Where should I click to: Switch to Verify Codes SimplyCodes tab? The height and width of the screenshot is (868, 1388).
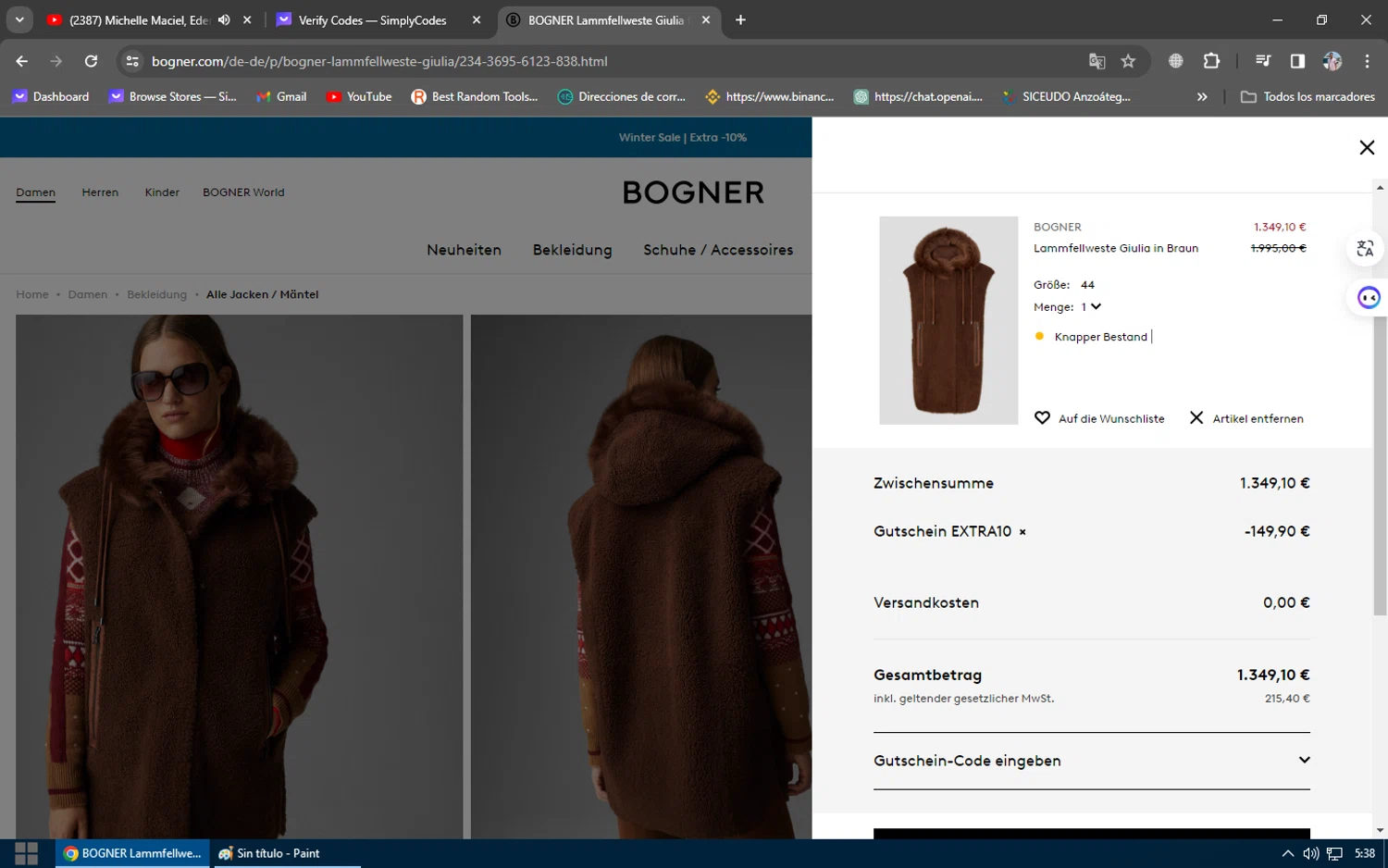pyautogui.click(x=372, y=19)
